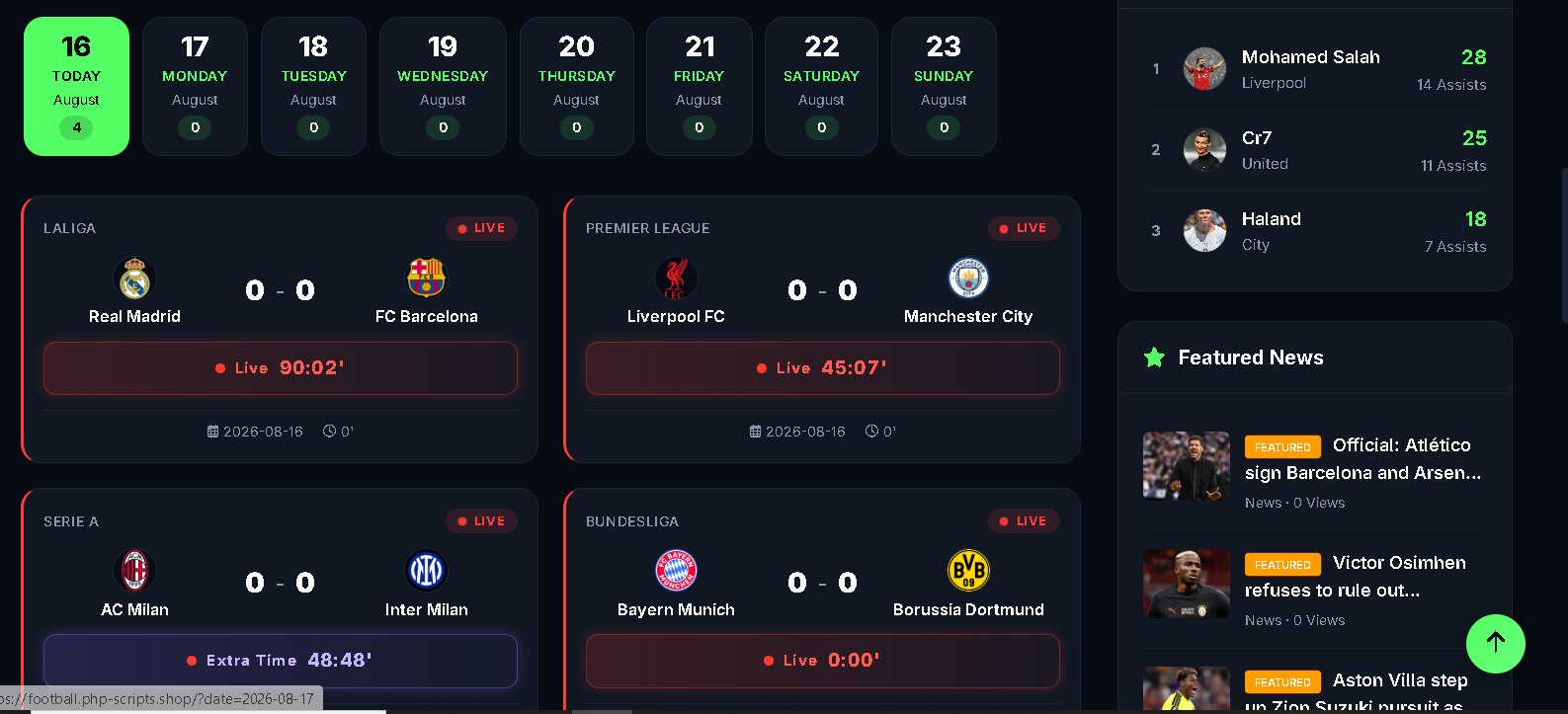Click the Liverpool FC club crest
The image size is (1568, 714).
coord(676,278)
